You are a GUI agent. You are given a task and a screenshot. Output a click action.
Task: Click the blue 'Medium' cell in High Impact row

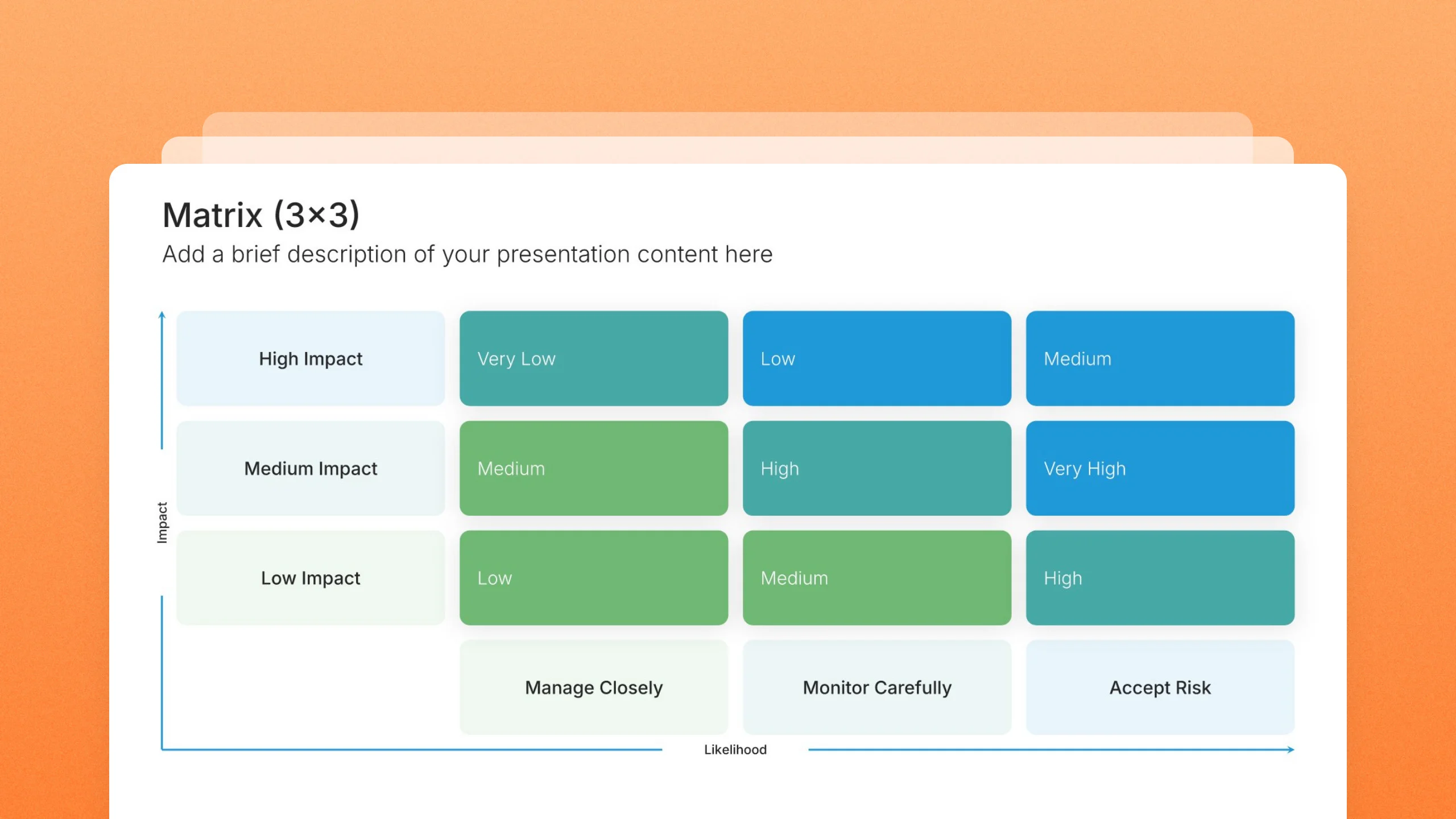click(x=1160, y=358)
